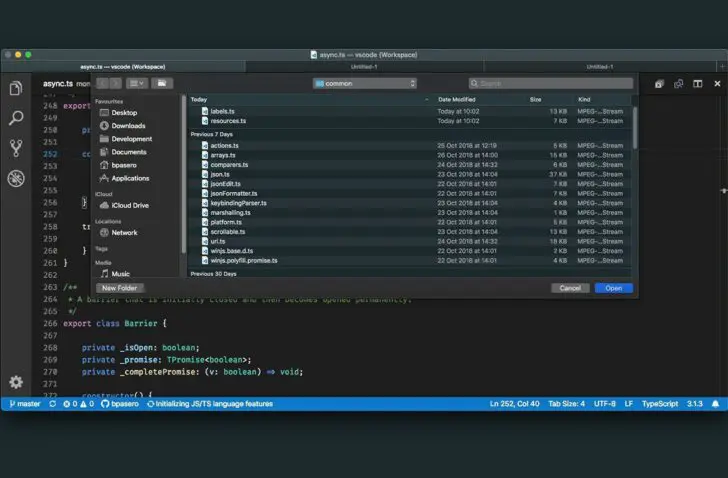
Task: Select the keybindingParser.ts file
Action: pyautogui.click(x=410, y=203)
